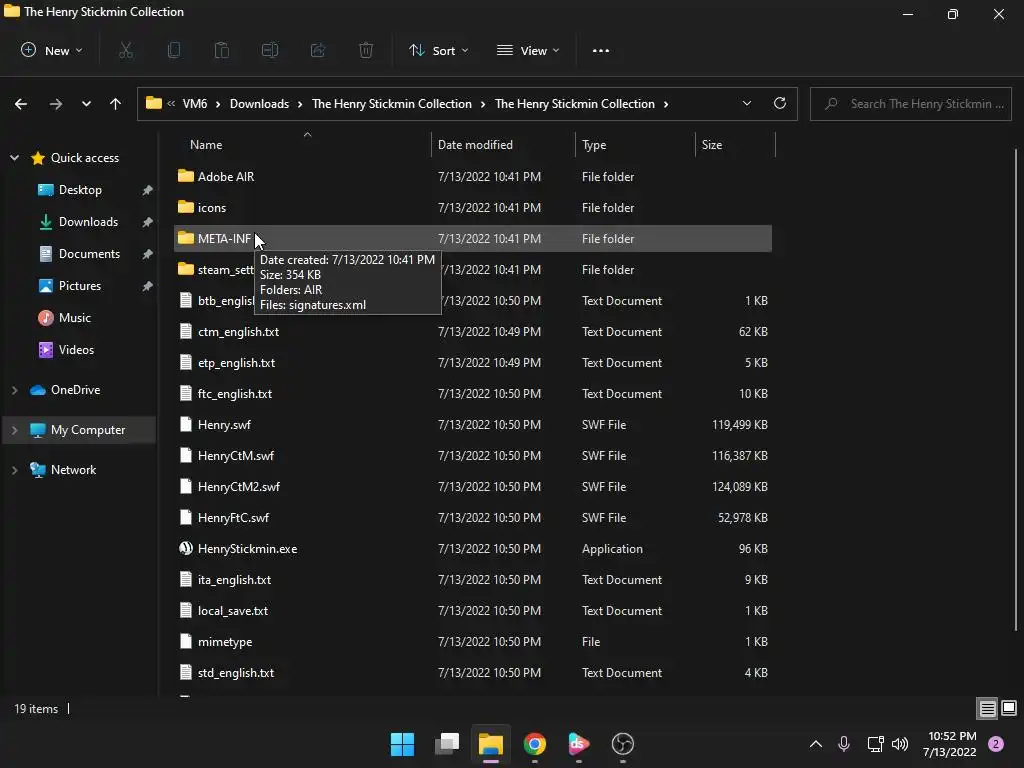Image resolution: width=1024 pixels, height=768 pixels.
Task: Click the microphone tray icon
Action: click(844, 744)
